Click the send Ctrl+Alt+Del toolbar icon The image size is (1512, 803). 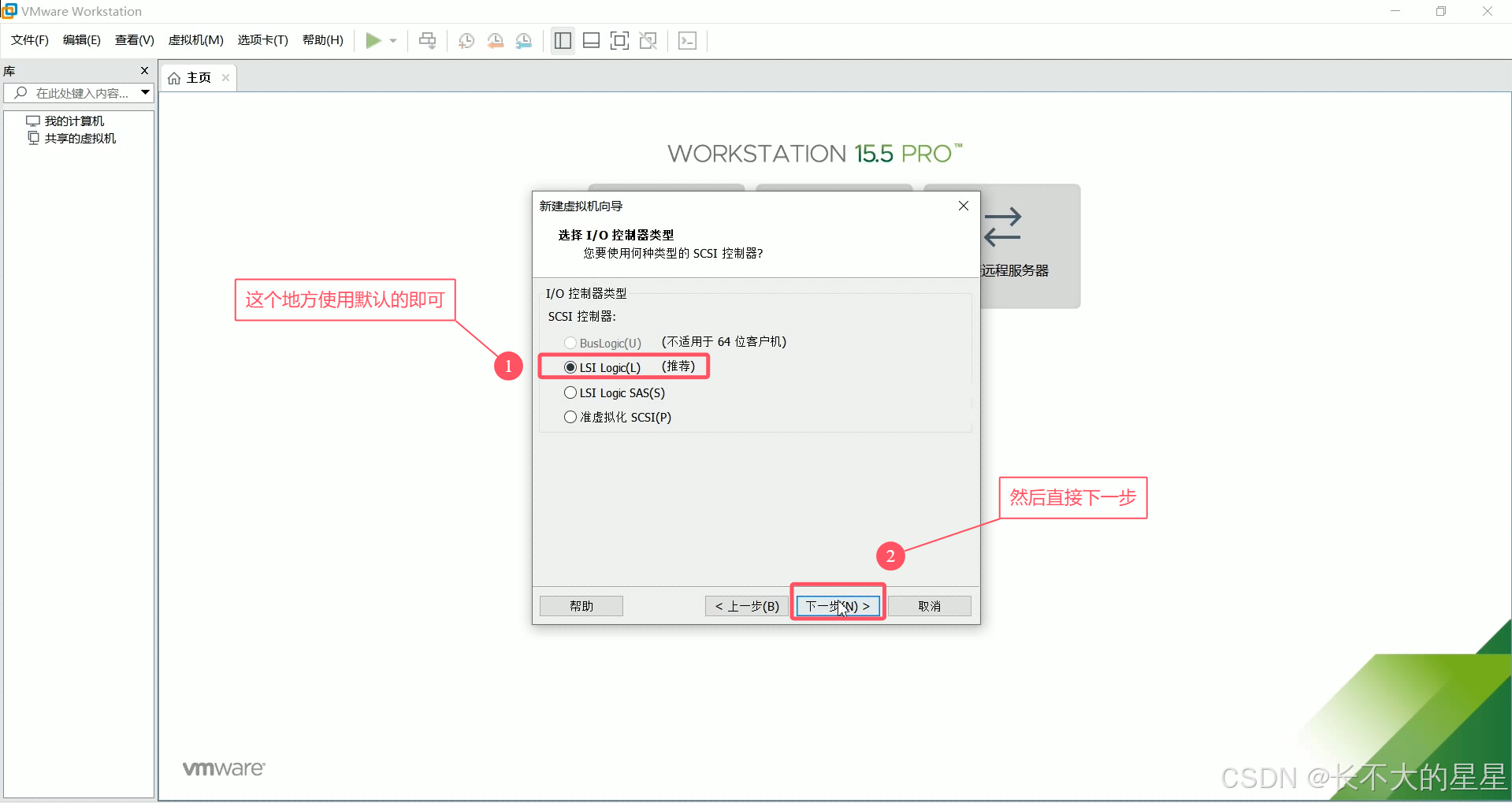(427, 40)
